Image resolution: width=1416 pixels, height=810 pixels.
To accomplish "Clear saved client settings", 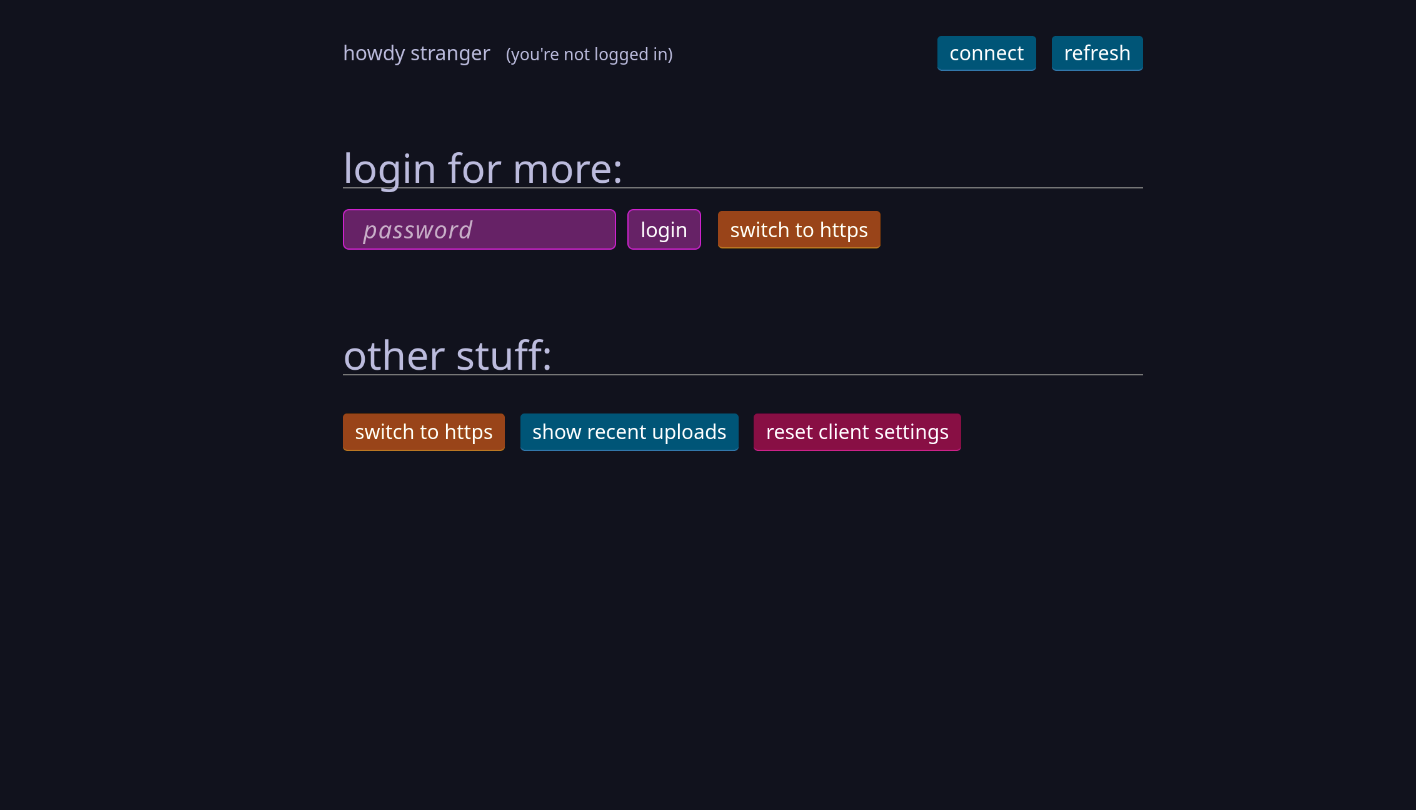I will pyautogui.click(x=856, y=432).
